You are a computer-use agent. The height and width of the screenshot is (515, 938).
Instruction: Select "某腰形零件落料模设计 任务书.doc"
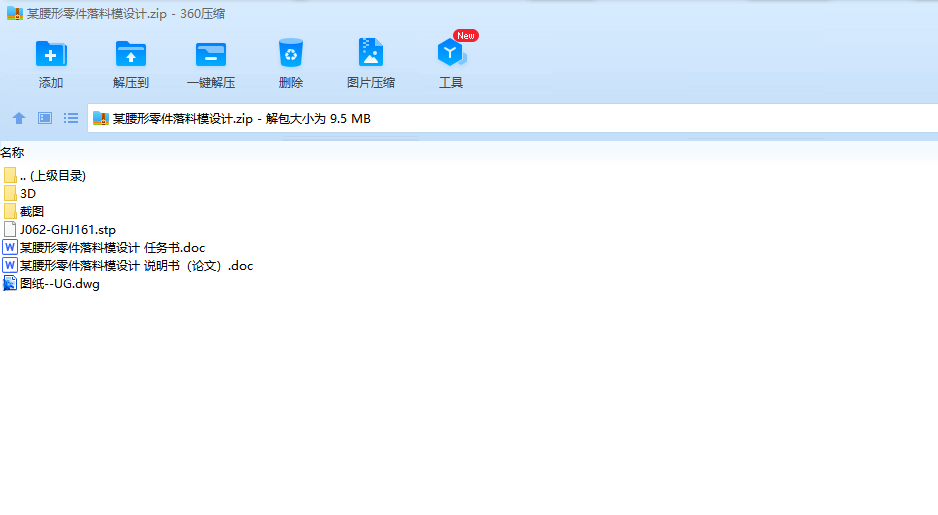[x=112, y=248]
